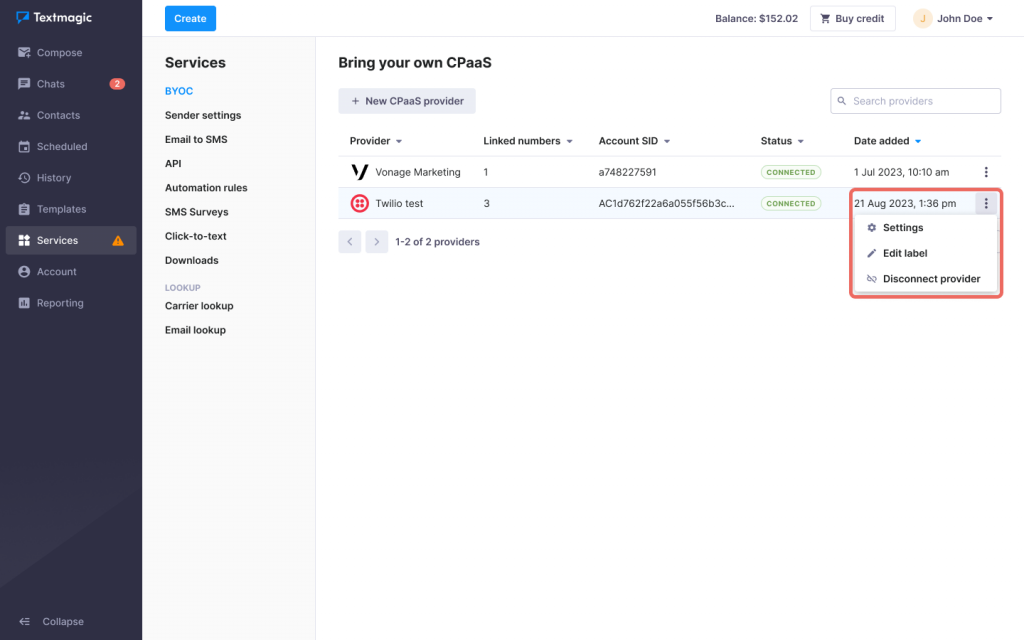Choose Edit label from the context menu
1024x640 pixels.
point(904,254)
